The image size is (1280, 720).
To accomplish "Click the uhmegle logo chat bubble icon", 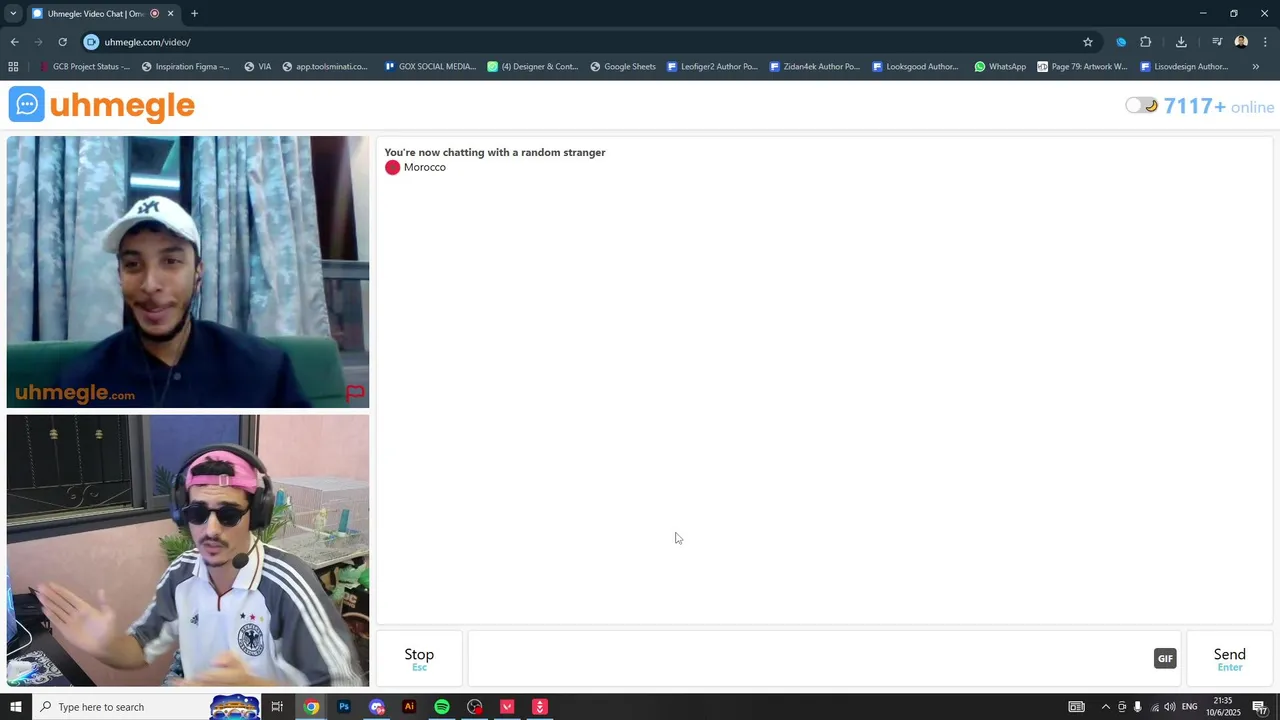I will pyautogui.click(x=27, y=104).
